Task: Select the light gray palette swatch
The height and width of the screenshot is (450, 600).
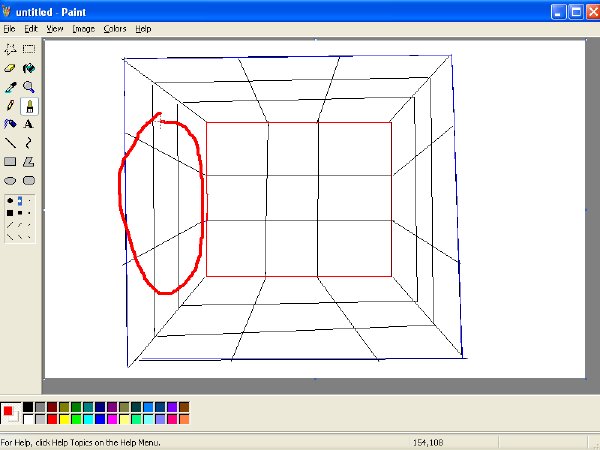Action: tap(40, 419)
